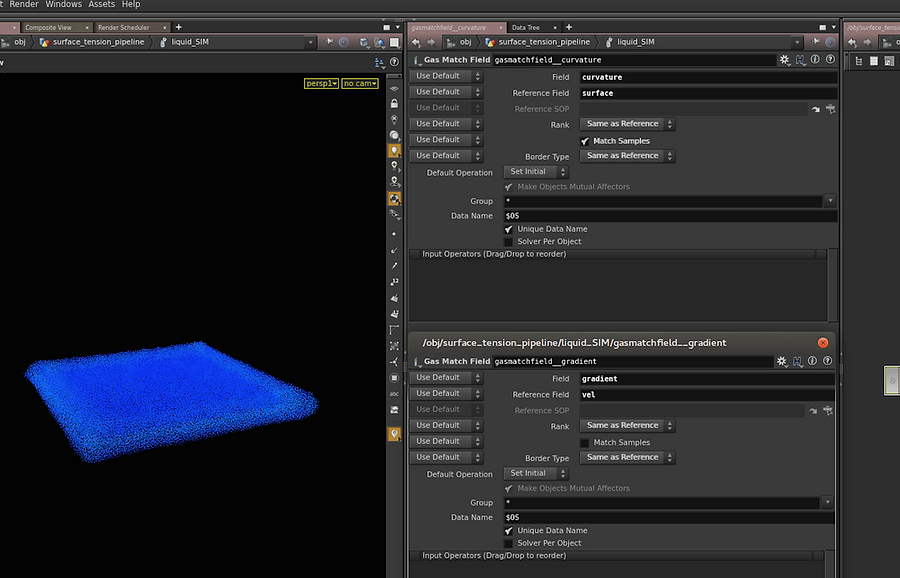Viewport: 900px width, 578px height.
Task: Open Group dropdown arrow in curvature node
Action: tap(830, 201)
